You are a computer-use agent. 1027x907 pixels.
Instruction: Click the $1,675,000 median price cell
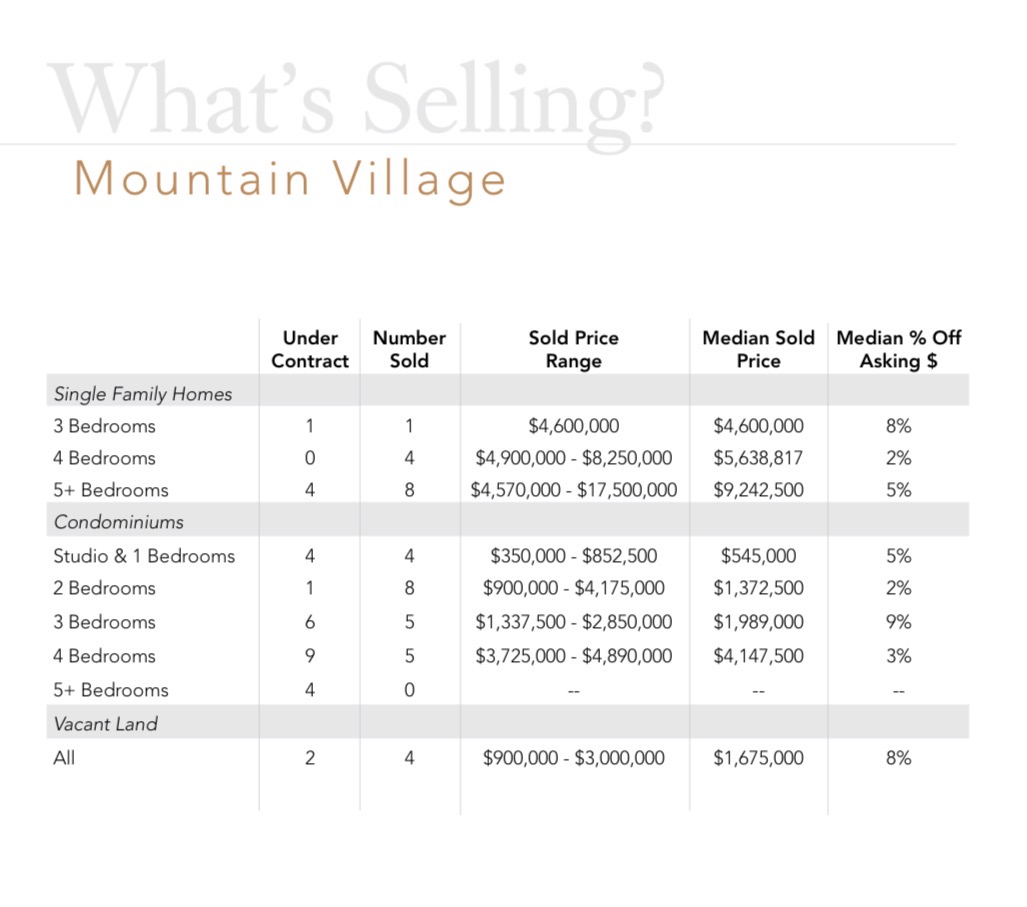pyautogui.click(x=758, y=758)
